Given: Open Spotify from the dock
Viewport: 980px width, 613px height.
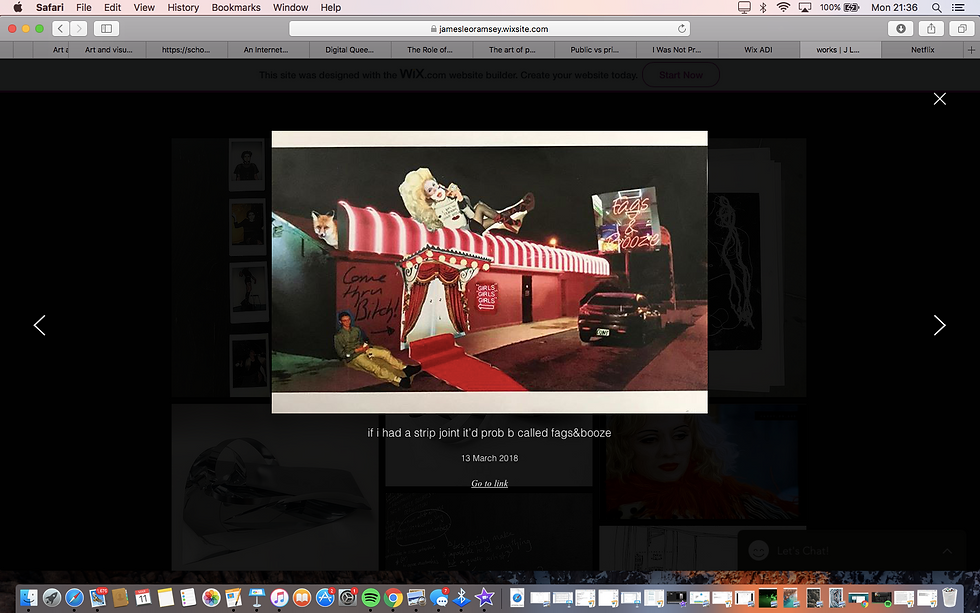Looking at the screenshot, I should tap(371, 598).
